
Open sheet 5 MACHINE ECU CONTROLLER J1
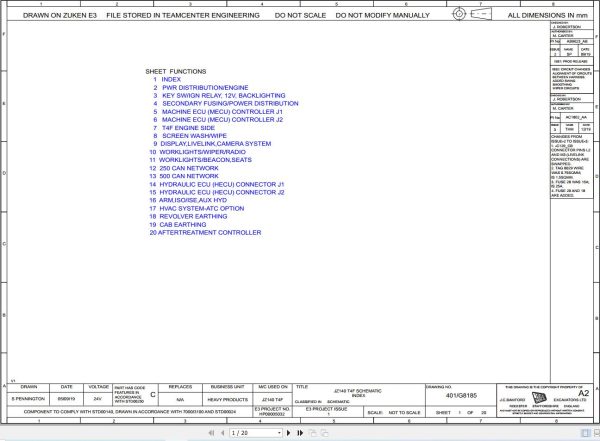[x=218, y=112]
